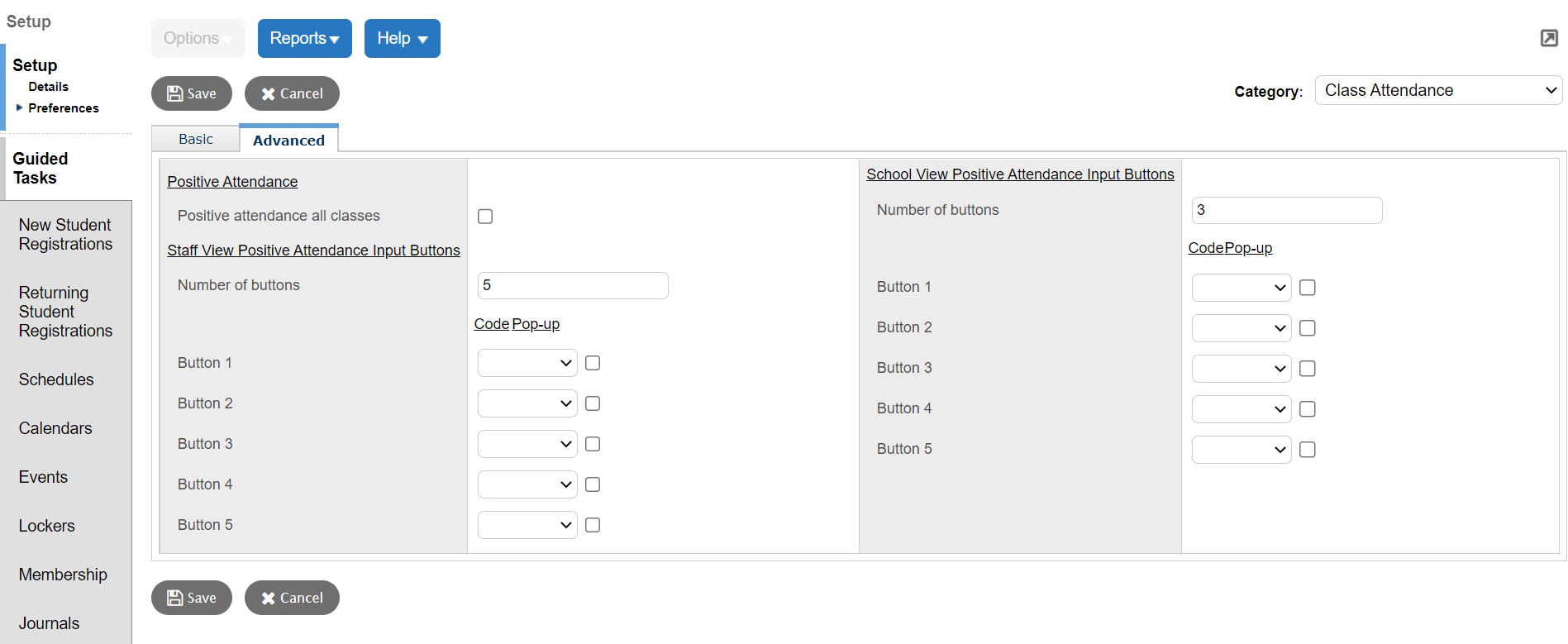Open Returning Student Registrations task
1568x644 pixels.
click(65, 312)
